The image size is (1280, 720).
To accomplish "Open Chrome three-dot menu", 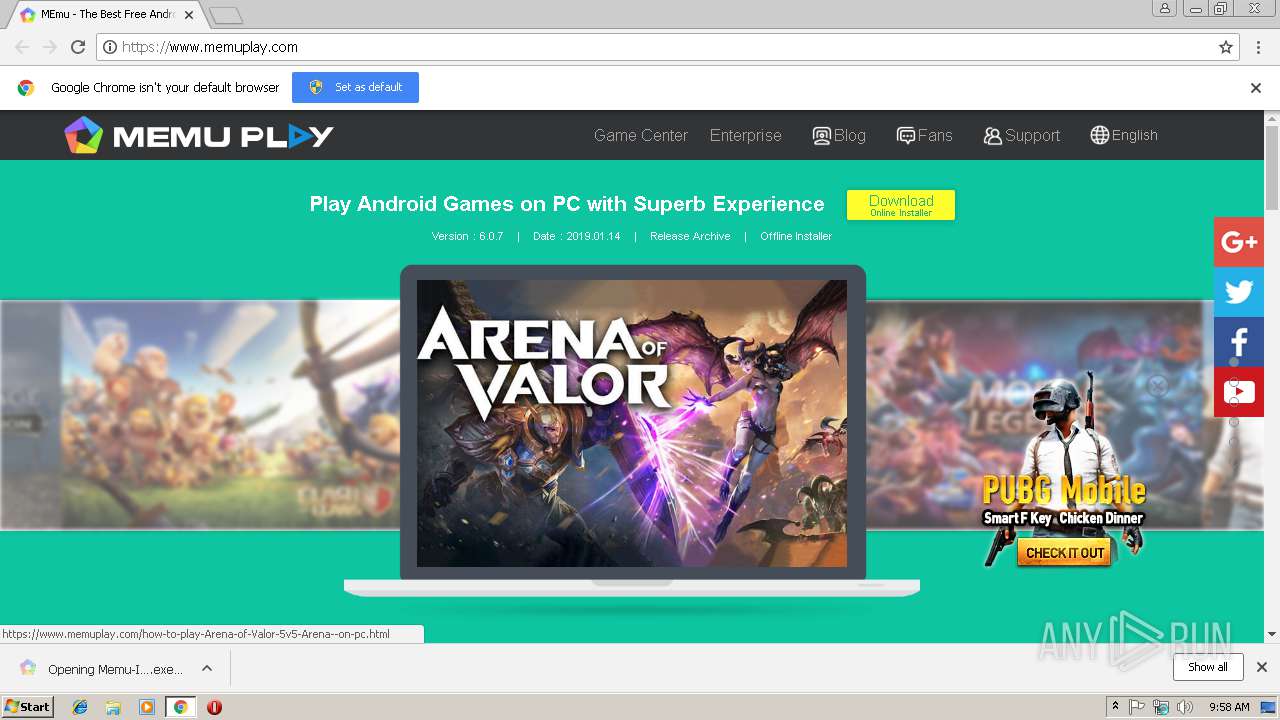I will coord(1258,47).
